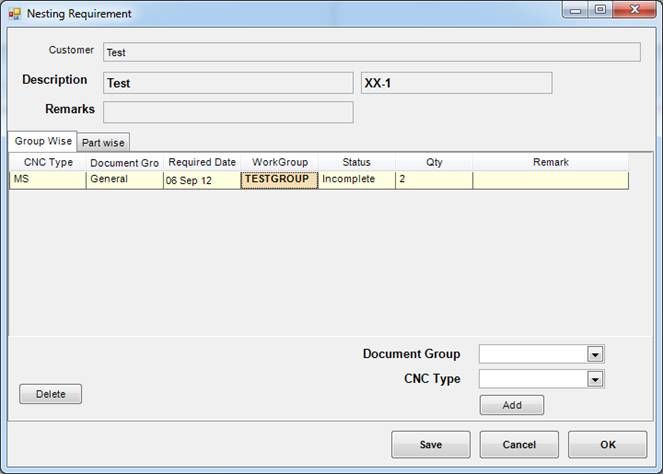Image resolution: width=663 pixels, height=474 pixels.
Task: Click the Customer input field
Action: point(371,52)
